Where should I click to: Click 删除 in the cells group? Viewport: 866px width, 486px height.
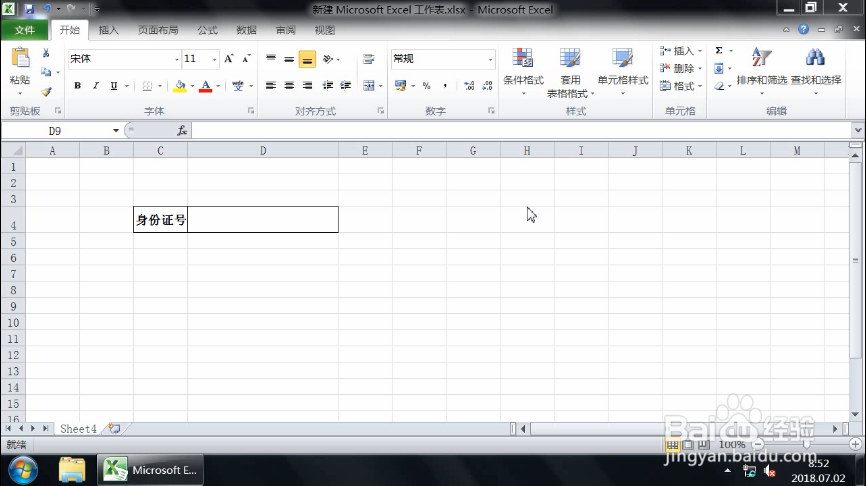tap(680, 68)
